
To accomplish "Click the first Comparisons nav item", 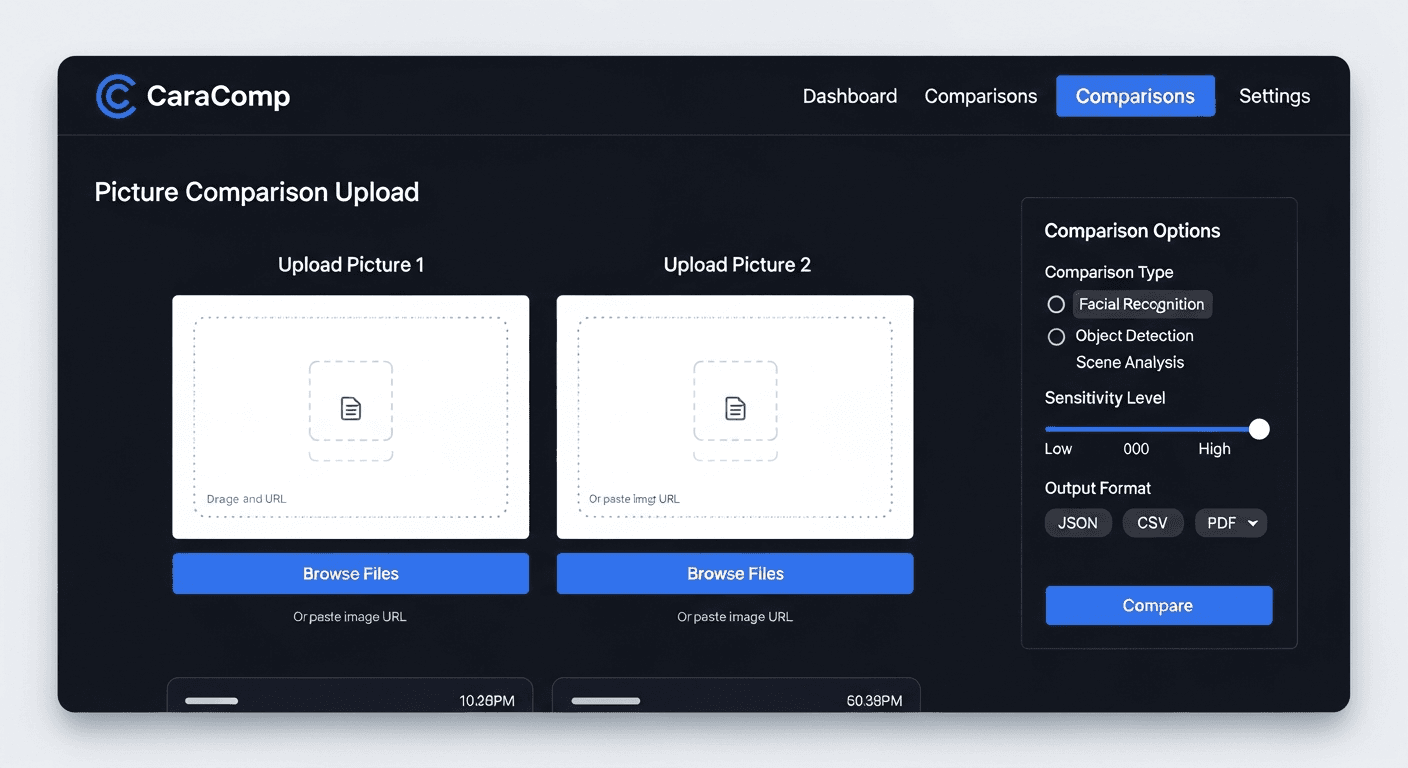I will coord(981,95).
